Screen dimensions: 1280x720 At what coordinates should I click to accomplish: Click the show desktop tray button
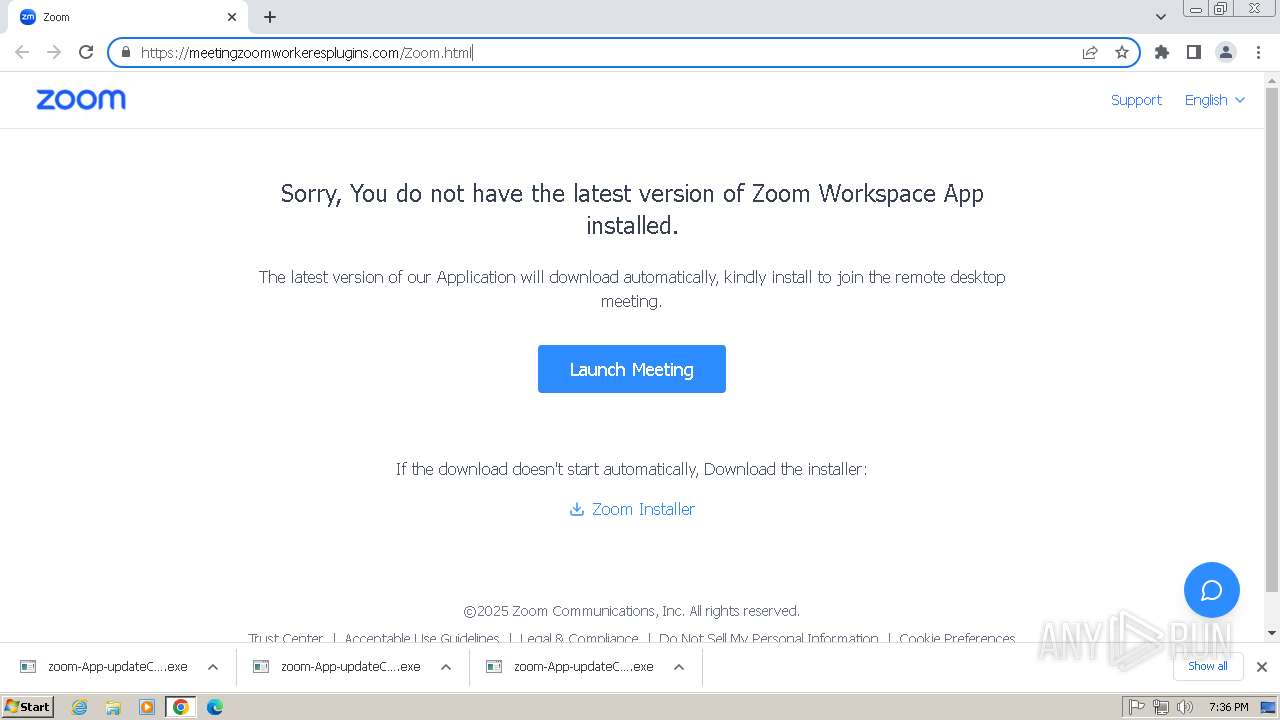pos(1269,707)
